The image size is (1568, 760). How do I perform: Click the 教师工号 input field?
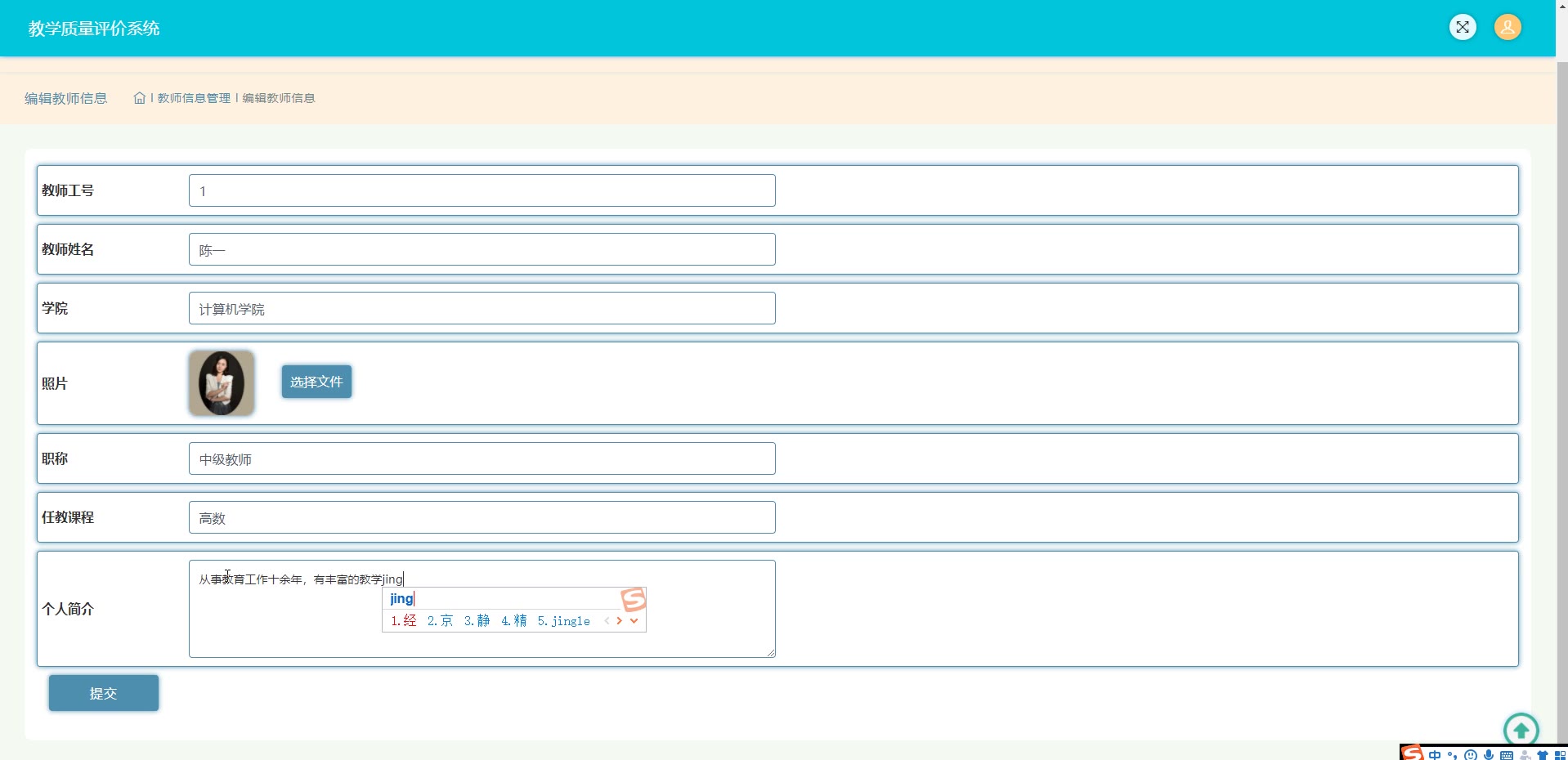click(482, 190)
